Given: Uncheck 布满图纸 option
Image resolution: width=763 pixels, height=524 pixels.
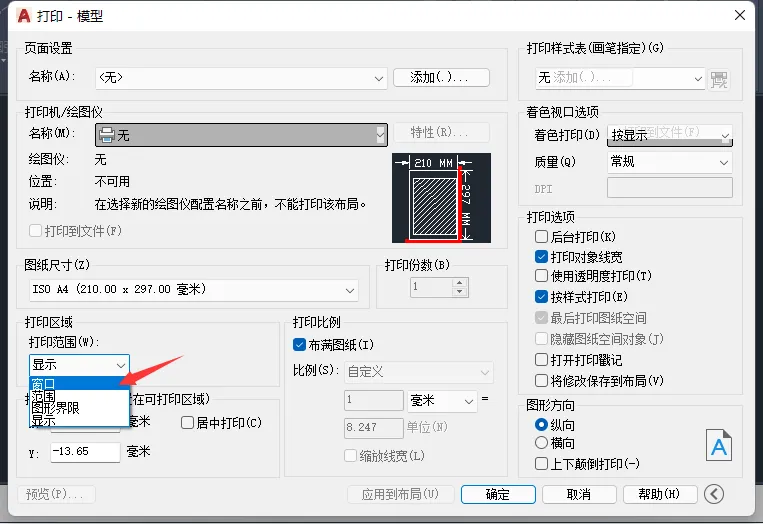Looking at the screenshot, I should [x=299, y=344].
